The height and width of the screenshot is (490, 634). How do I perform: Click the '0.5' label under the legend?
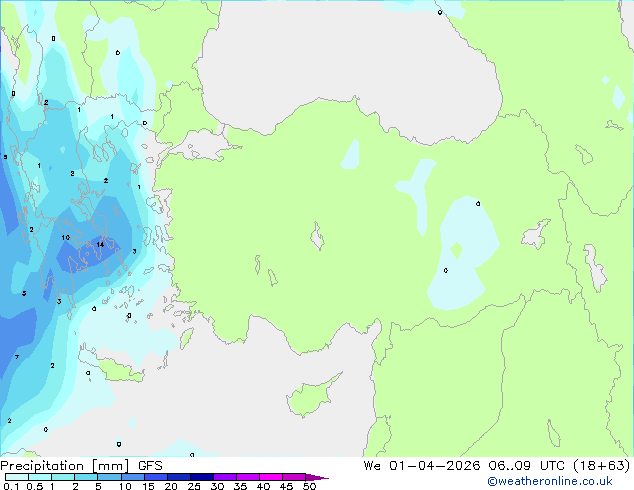35,486
